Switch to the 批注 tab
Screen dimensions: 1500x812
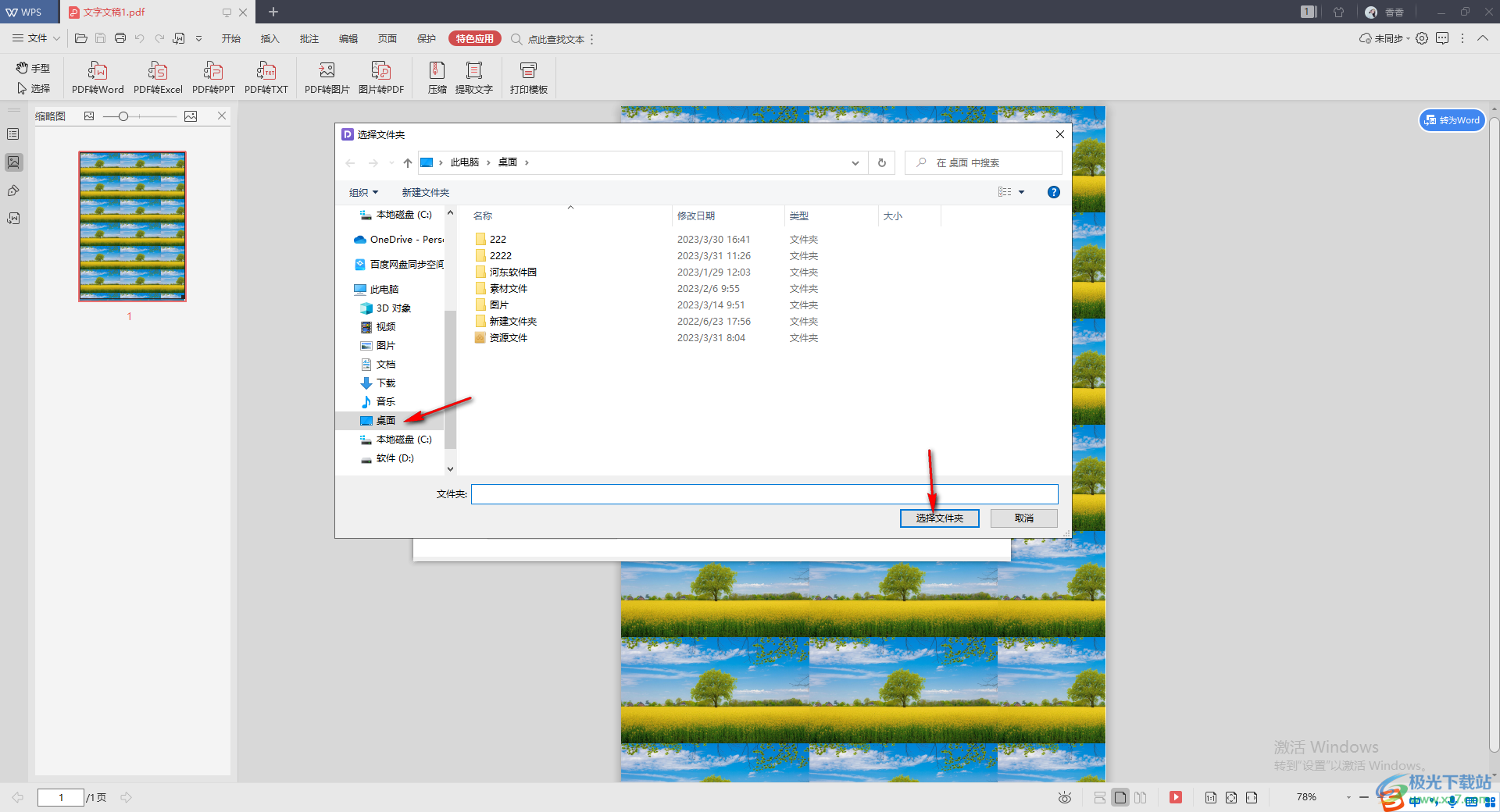pos(309,38)
